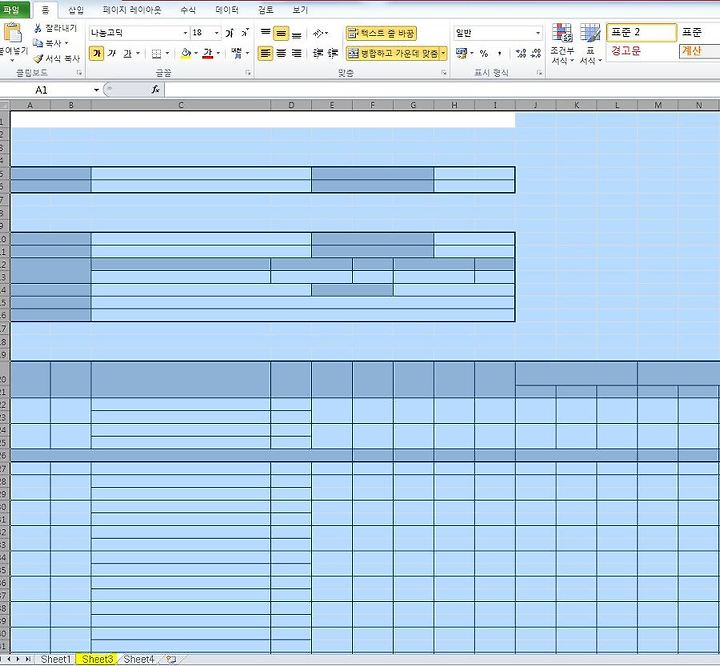
Task: Open the clipboard (클립보드) dialog launcher
Action: click(79, 73)
